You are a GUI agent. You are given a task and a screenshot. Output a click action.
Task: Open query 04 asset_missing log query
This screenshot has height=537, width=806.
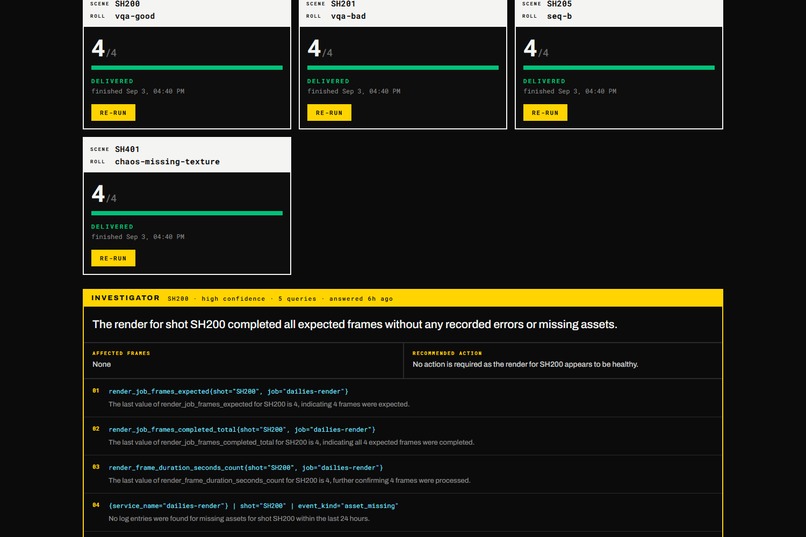pos(253,506)
